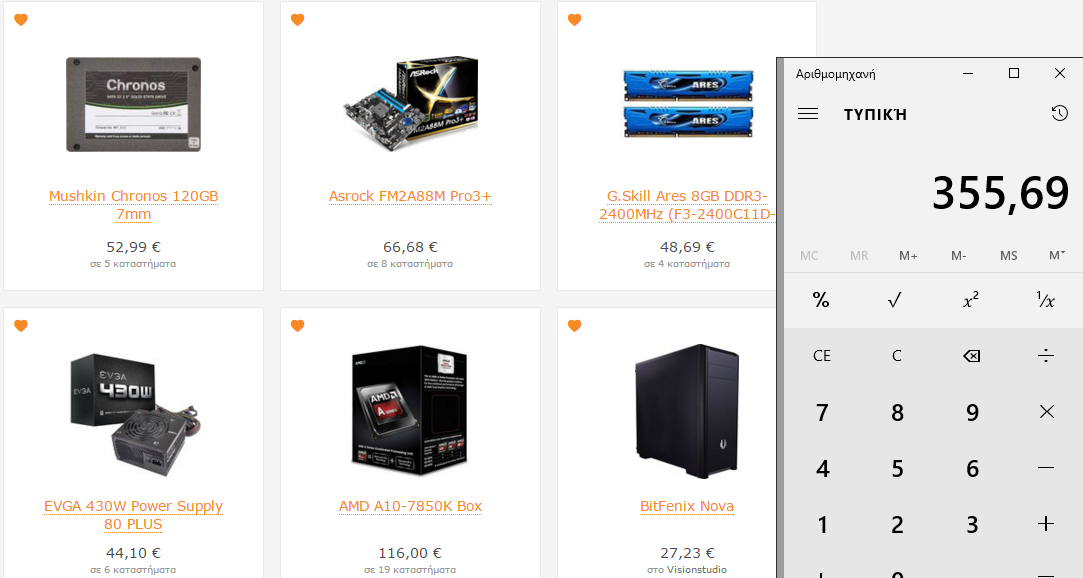Click the CE clear entry button

821,356
